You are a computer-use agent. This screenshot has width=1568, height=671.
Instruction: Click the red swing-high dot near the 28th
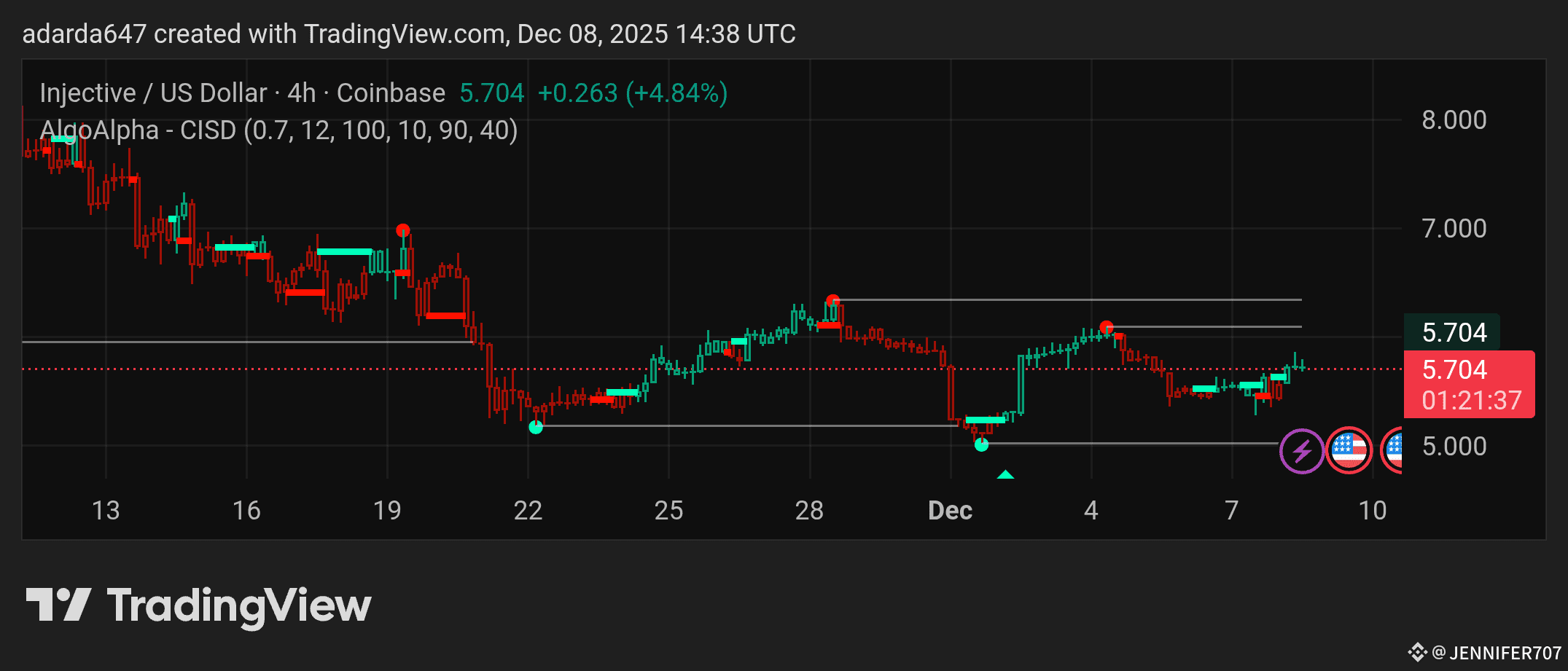point(833,300)
